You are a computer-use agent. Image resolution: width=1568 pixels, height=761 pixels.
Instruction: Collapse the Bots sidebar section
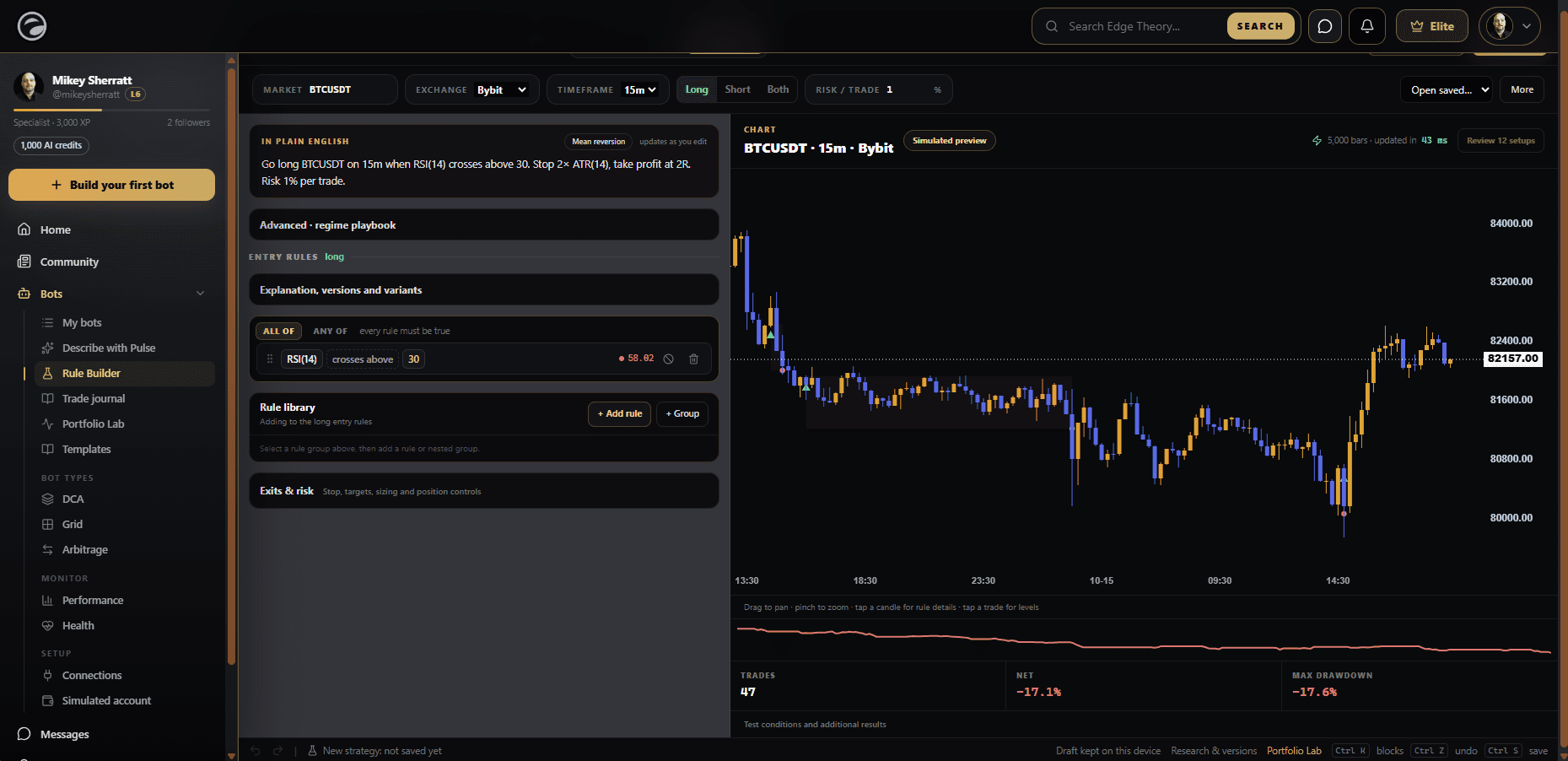click(200, 294)
